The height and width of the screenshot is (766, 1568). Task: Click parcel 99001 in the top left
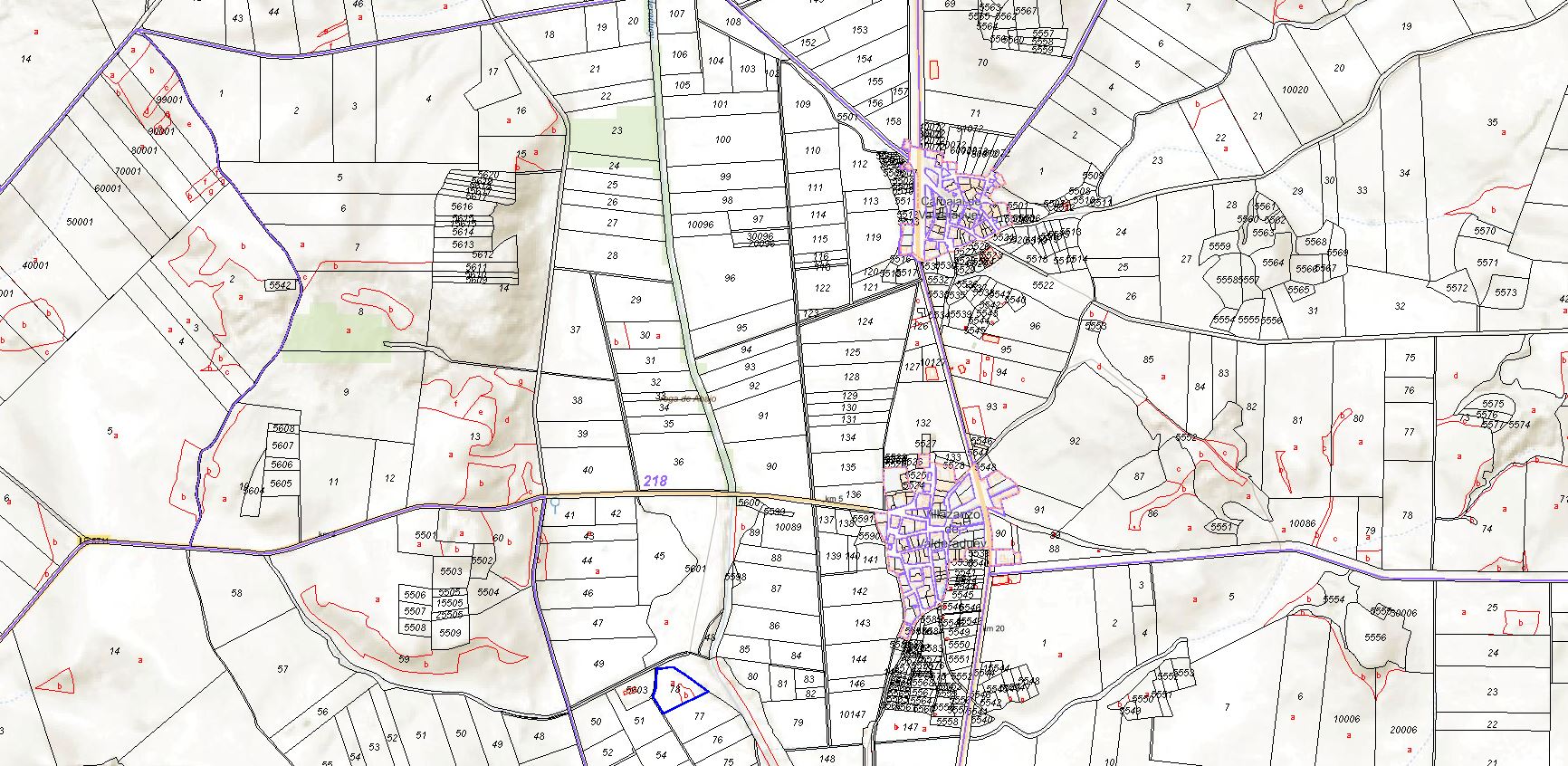169,101
